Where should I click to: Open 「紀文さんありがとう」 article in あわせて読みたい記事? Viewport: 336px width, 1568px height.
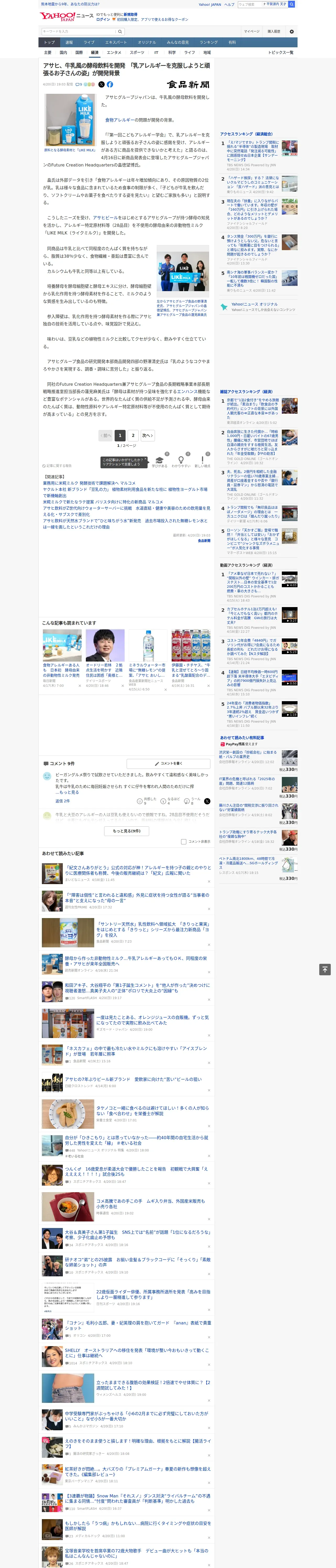click(x=138, y=871)
